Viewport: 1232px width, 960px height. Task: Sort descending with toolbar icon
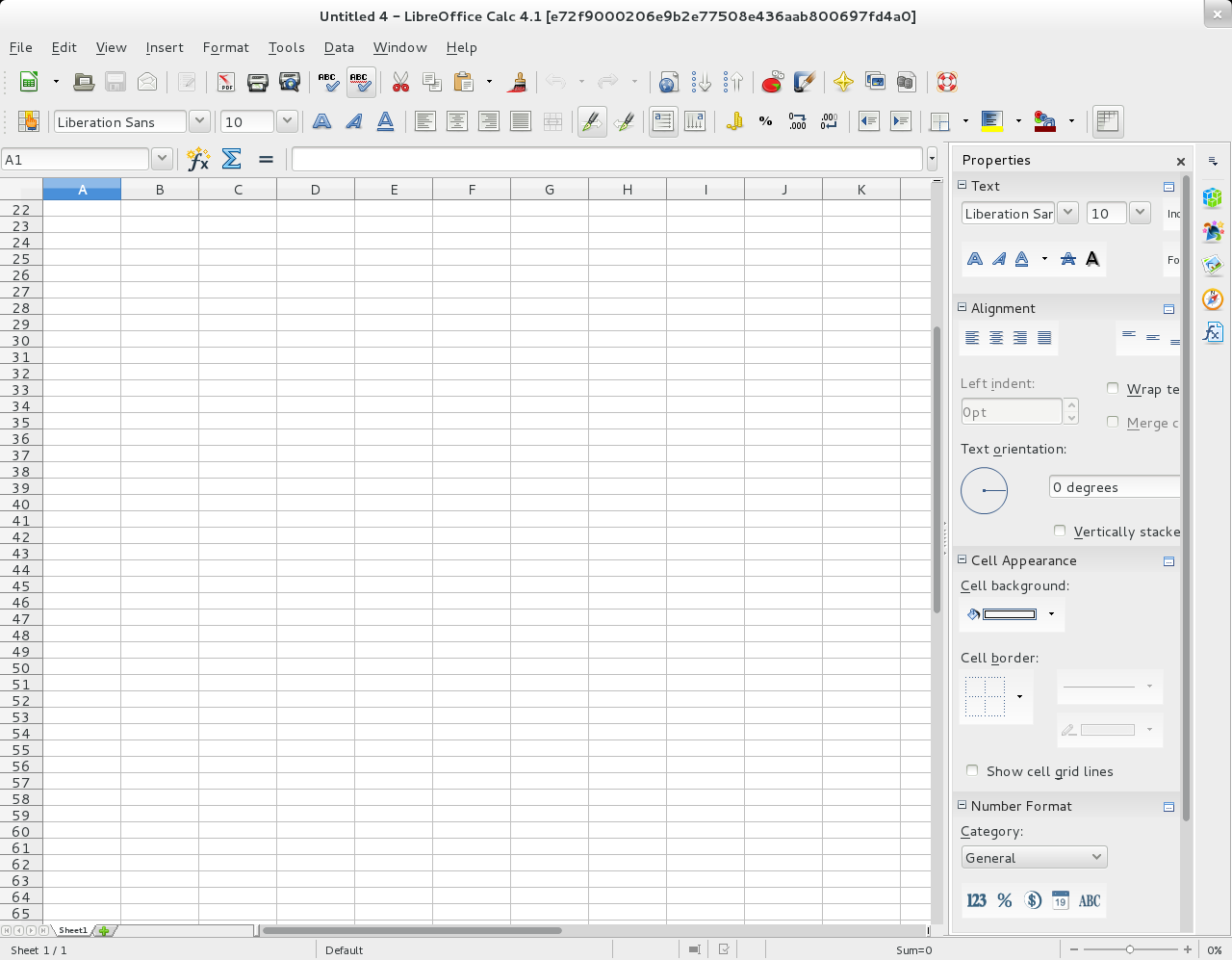tap(732, 82)
